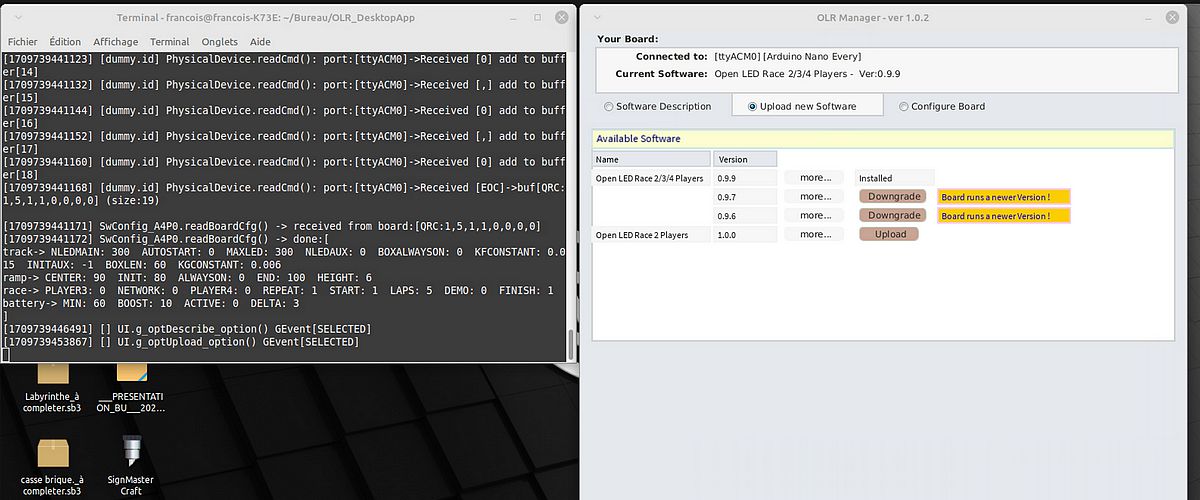Open casse brique._à completer.sb3 desktop icon
1200x500 pixels.
(x=53, y=466)
